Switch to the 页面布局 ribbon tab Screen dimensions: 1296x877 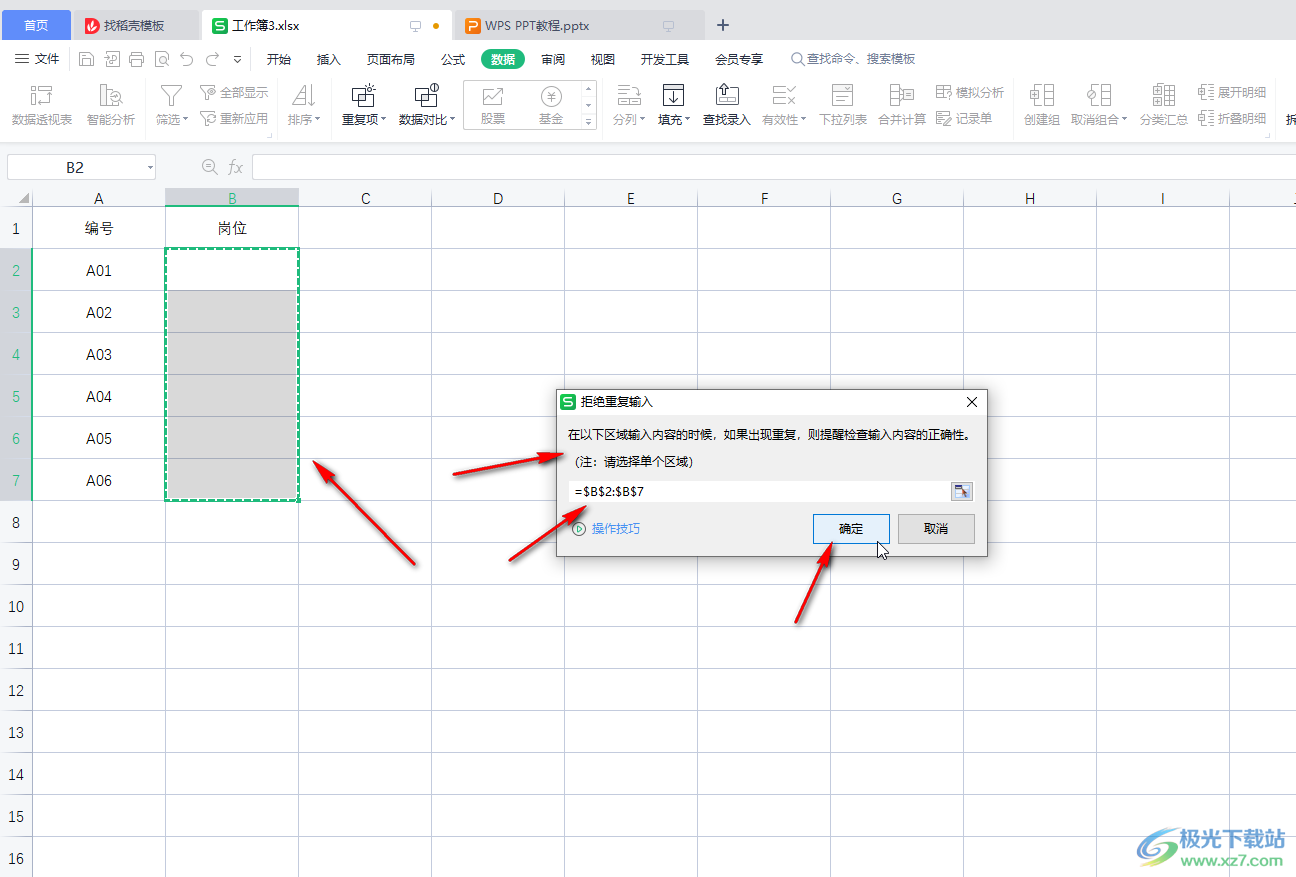tap(391, 59)
